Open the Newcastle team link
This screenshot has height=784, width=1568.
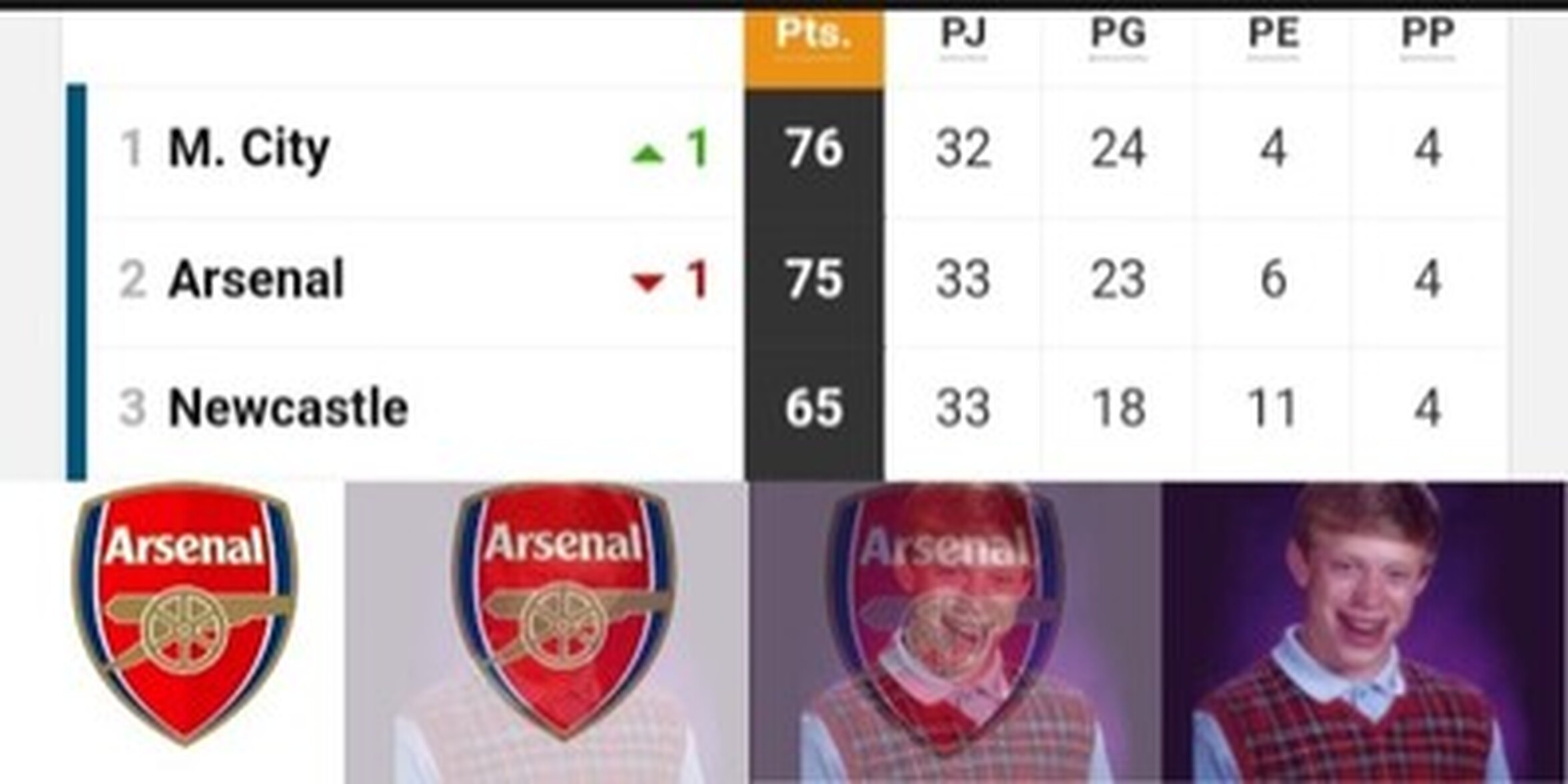pos(288,408)
